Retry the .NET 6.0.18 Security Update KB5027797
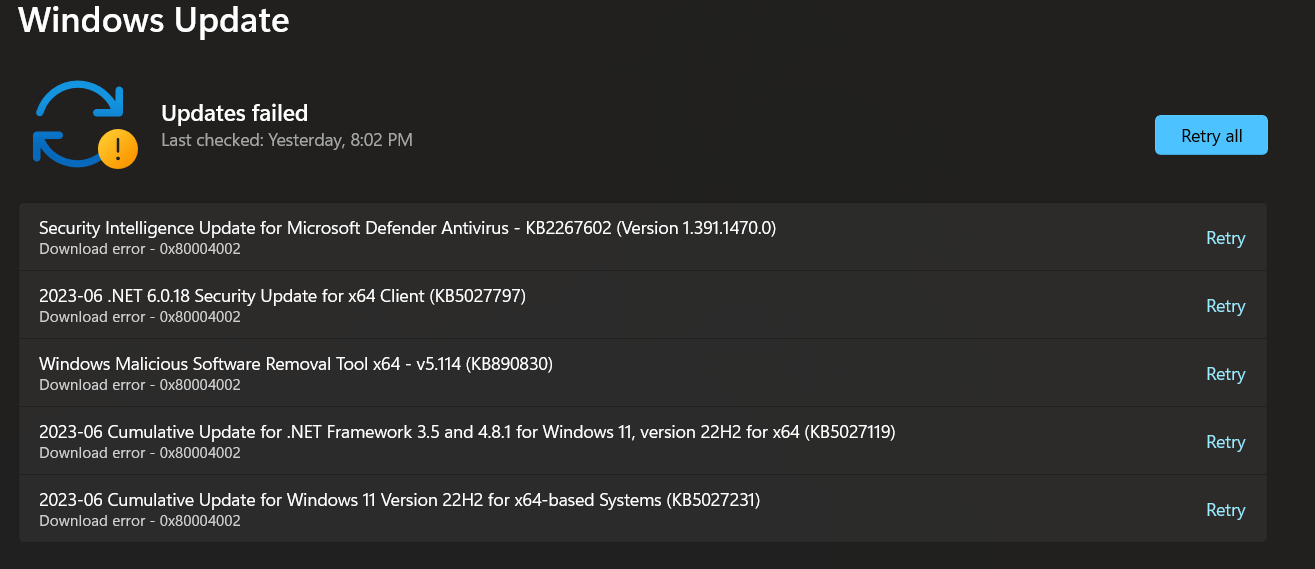1315x569 pixels. [1225, 306]
